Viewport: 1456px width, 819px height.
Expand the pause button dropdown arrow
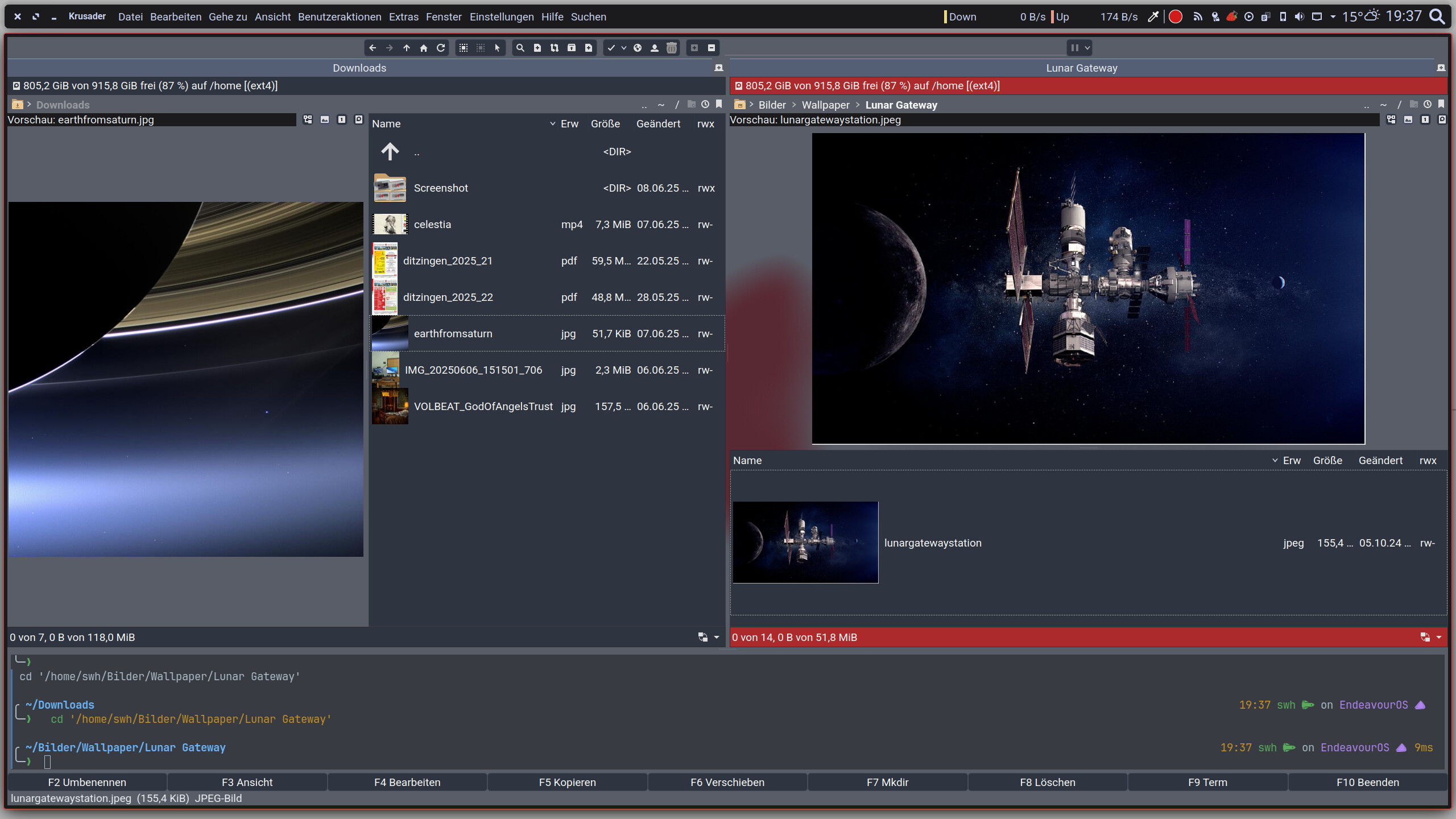[x=1087, y=48]
